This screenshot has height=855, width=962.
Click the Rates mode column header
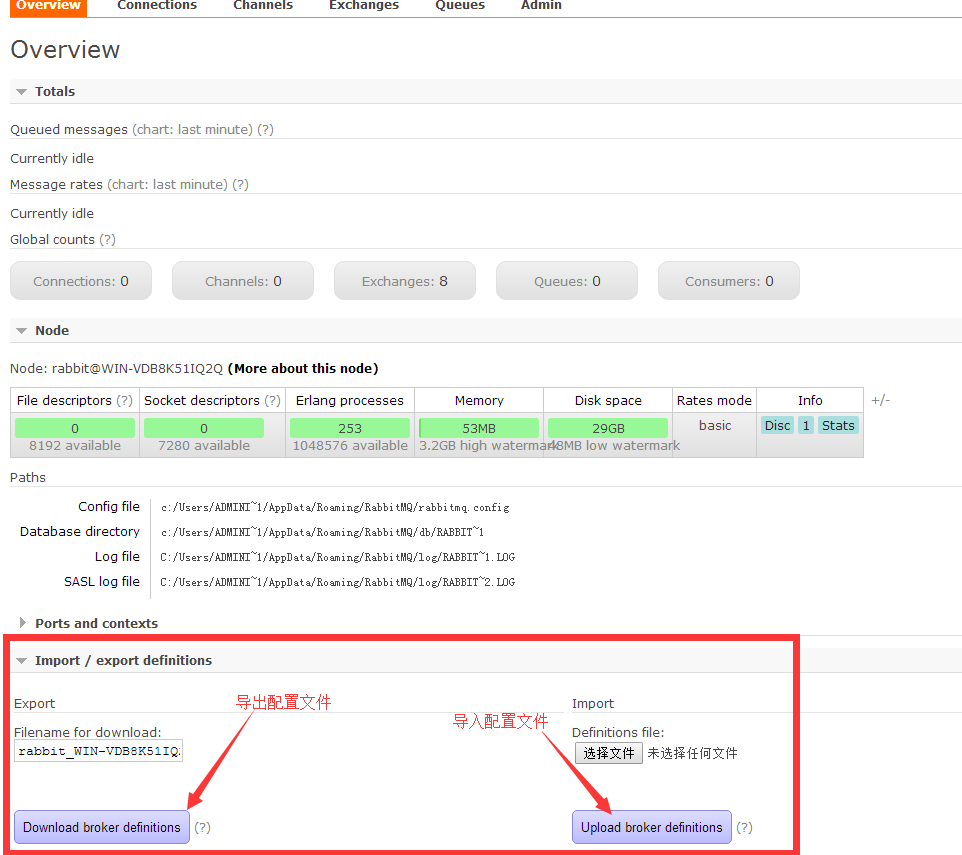click(x=714, y=401)
